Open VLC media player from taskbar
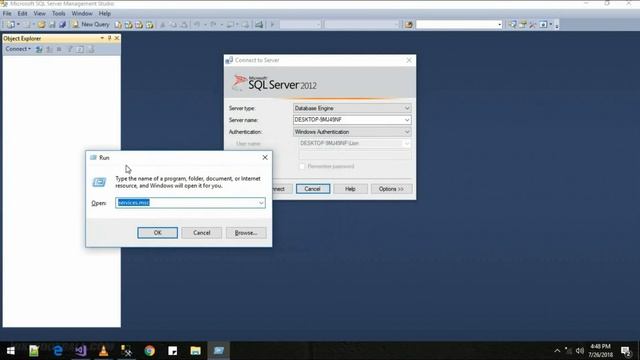This screenshot has height=360, width=640. (104, 351)
